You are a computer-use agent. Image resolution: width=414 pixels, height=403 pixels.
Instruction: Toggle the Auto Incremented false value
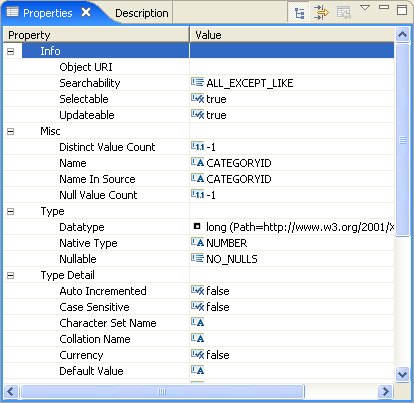pos(218,291)
